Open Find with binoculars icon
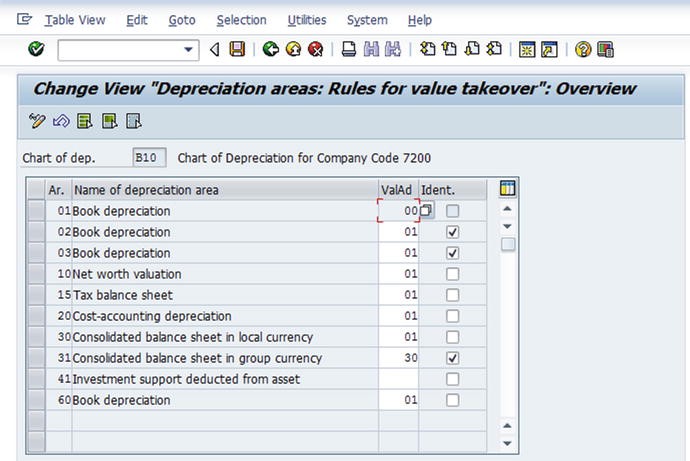The height and width of the screenshot is (461, 690). click(371, 49)
